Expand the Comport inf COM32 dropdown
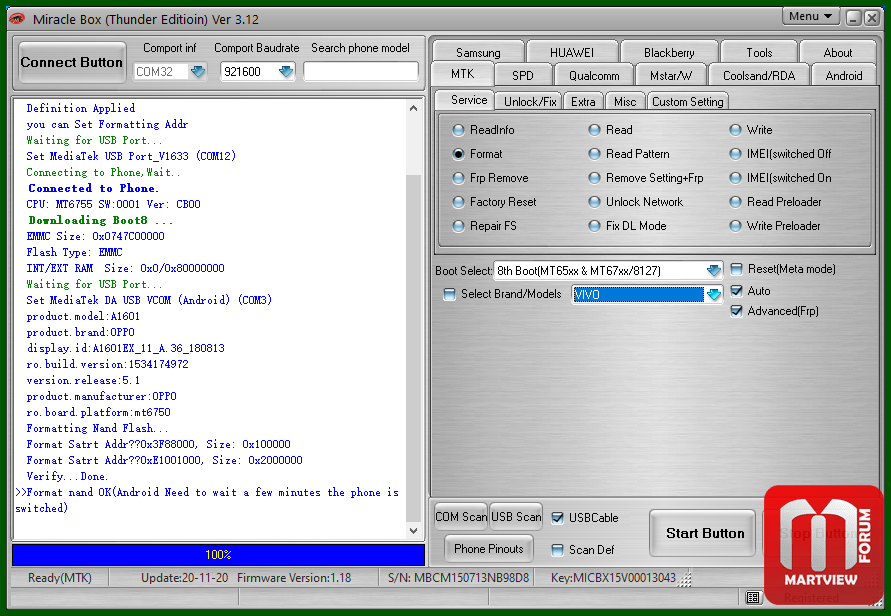Viewport: 891px width, 616px height. click(198, 72)
